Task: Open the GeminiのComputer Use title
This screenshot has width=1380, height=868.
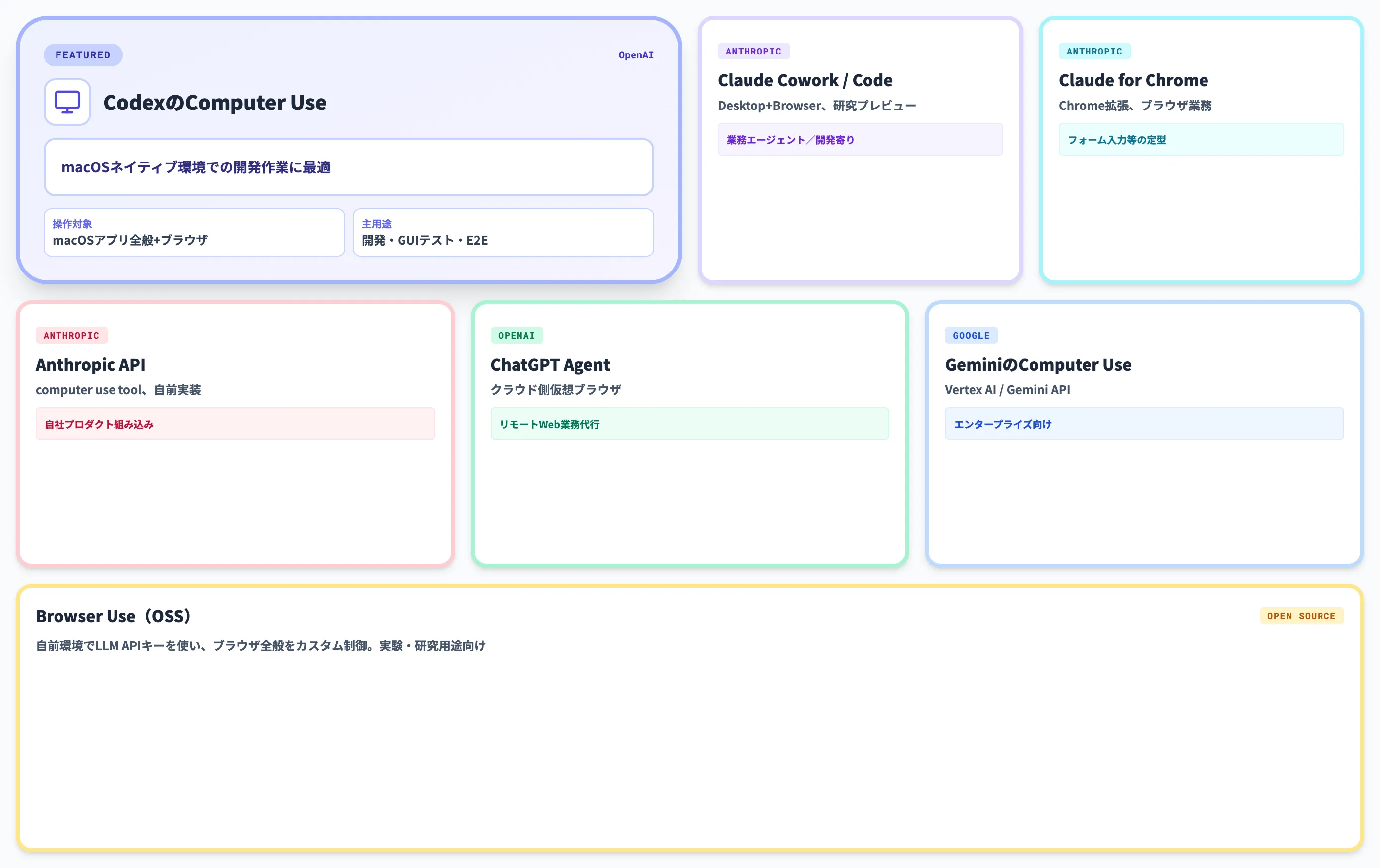Action: [1038, 364]
